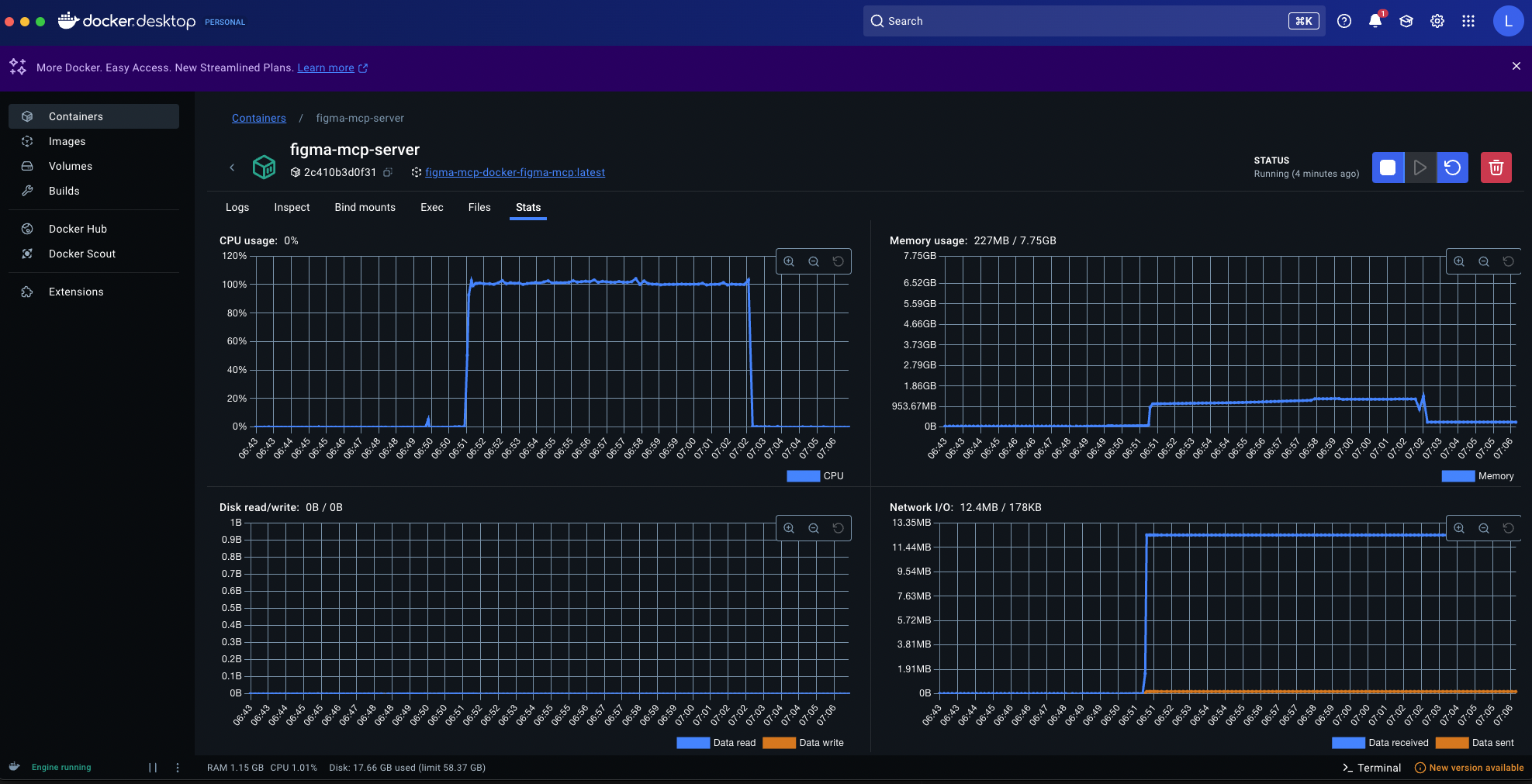Viewport: 1532px width, 784px height.
Task: Open the Exec tab
Action: coord(432,207)
